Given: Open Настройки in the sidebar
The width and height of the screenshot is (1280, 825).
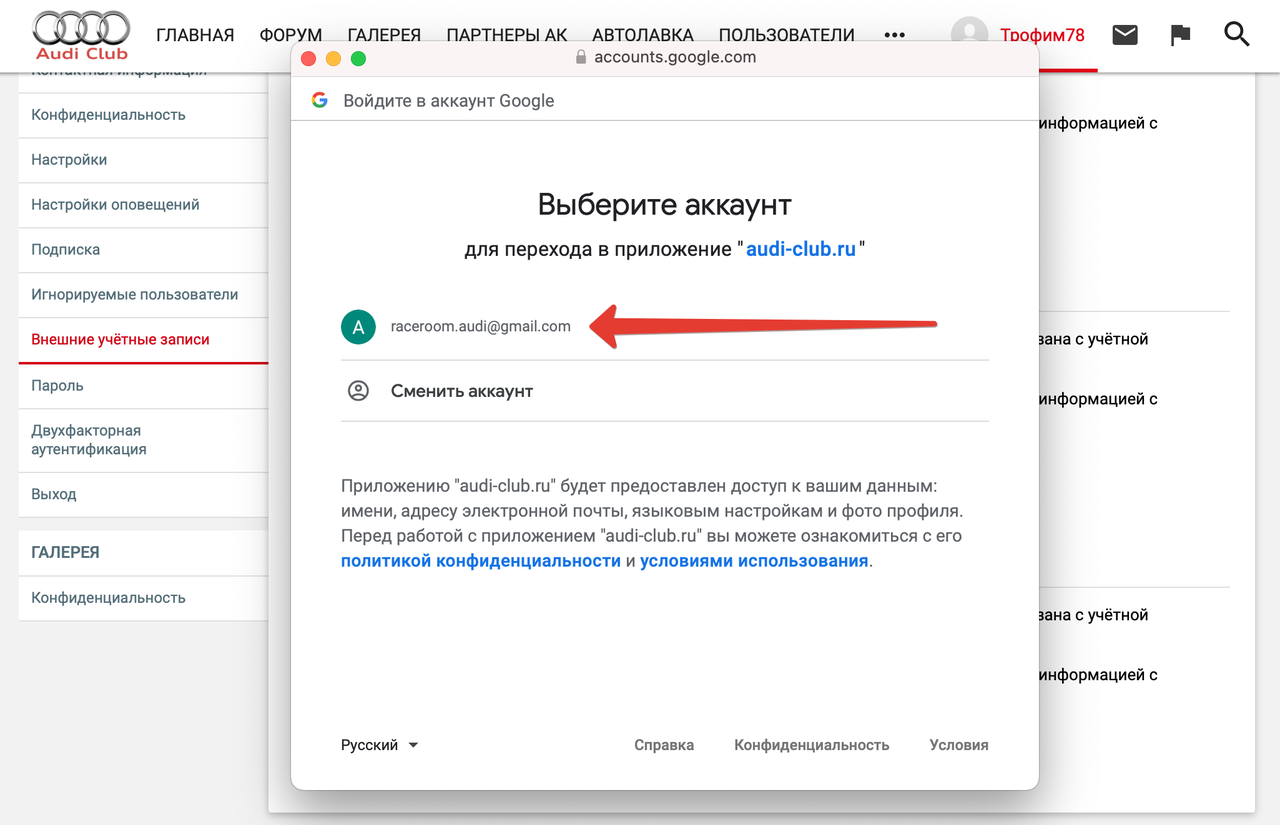Looking at the screenshot, I should pos(143,160).
